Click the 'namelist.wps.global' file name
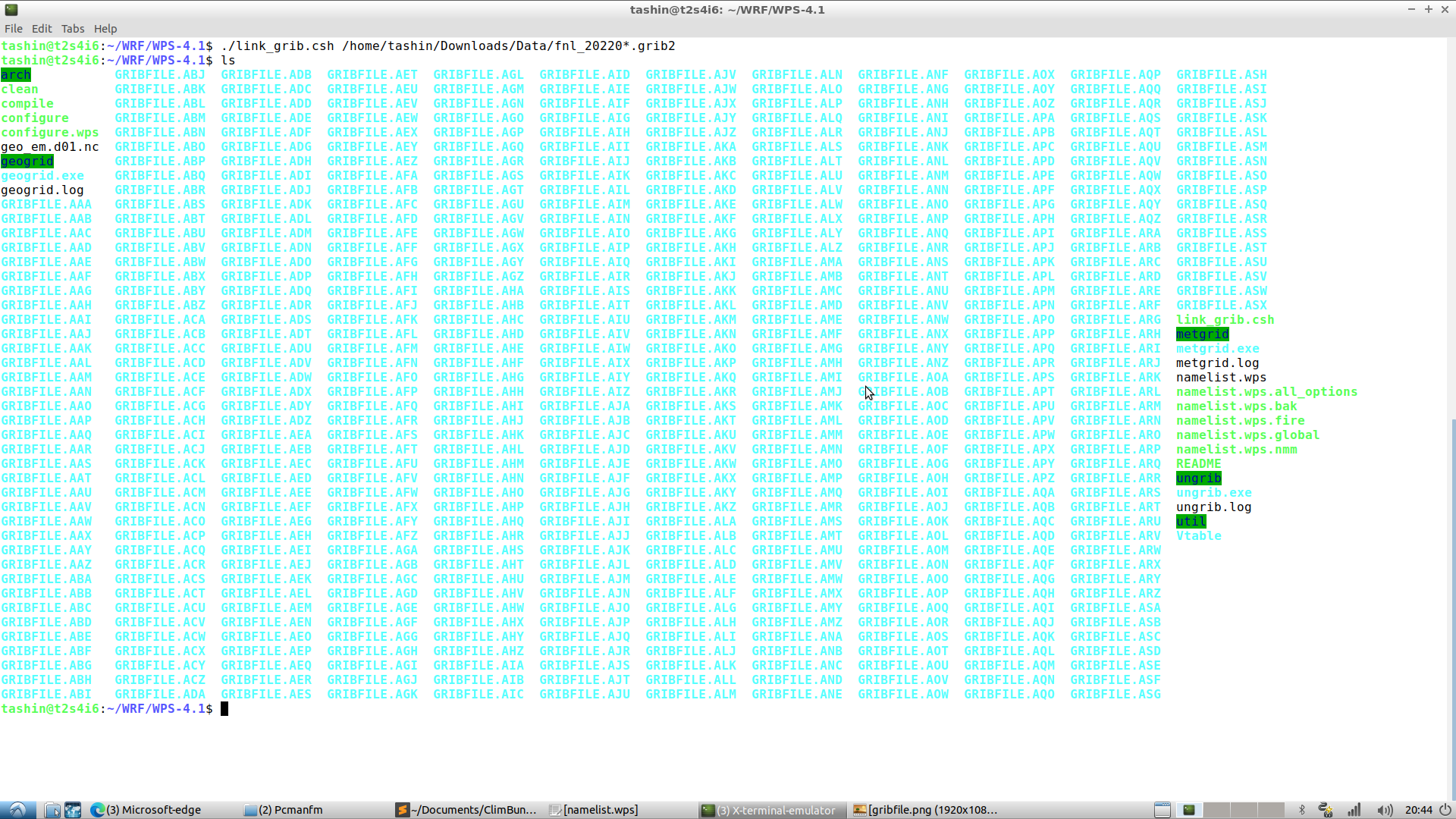The width and height of the screenshot is (1456, 819). pyautogui.click(x=1248, y=435)
